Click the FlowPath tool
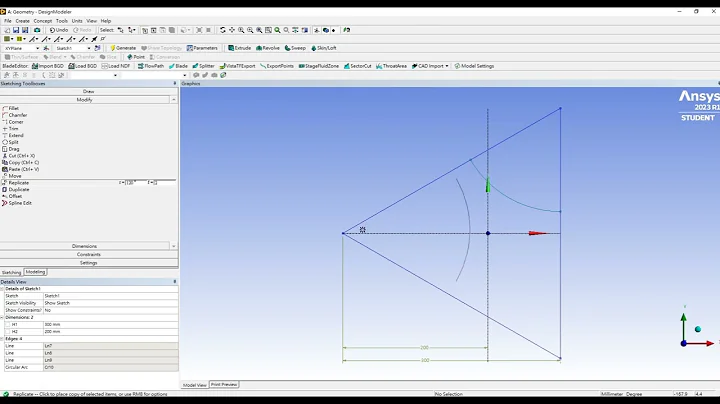Image resolution: width=720 pixels, height=404 pixels. (151, 66)
